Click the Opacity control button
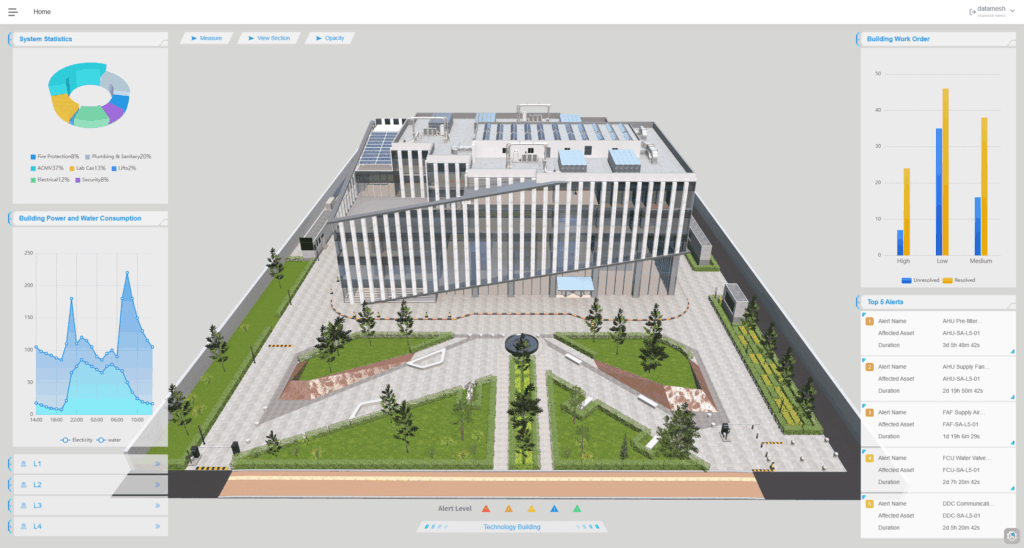This screenshot has height=548, width=1024. pos(330,38)
